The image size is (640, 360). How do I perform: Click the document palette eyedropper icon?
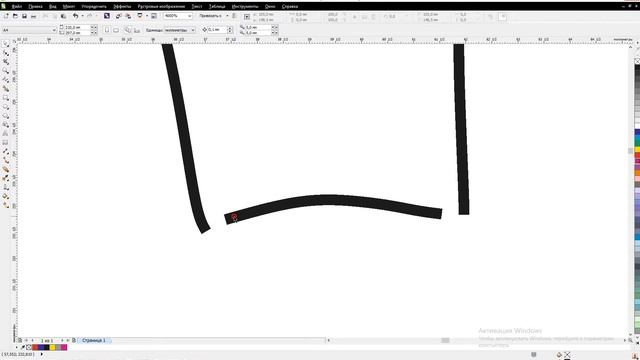23,347
